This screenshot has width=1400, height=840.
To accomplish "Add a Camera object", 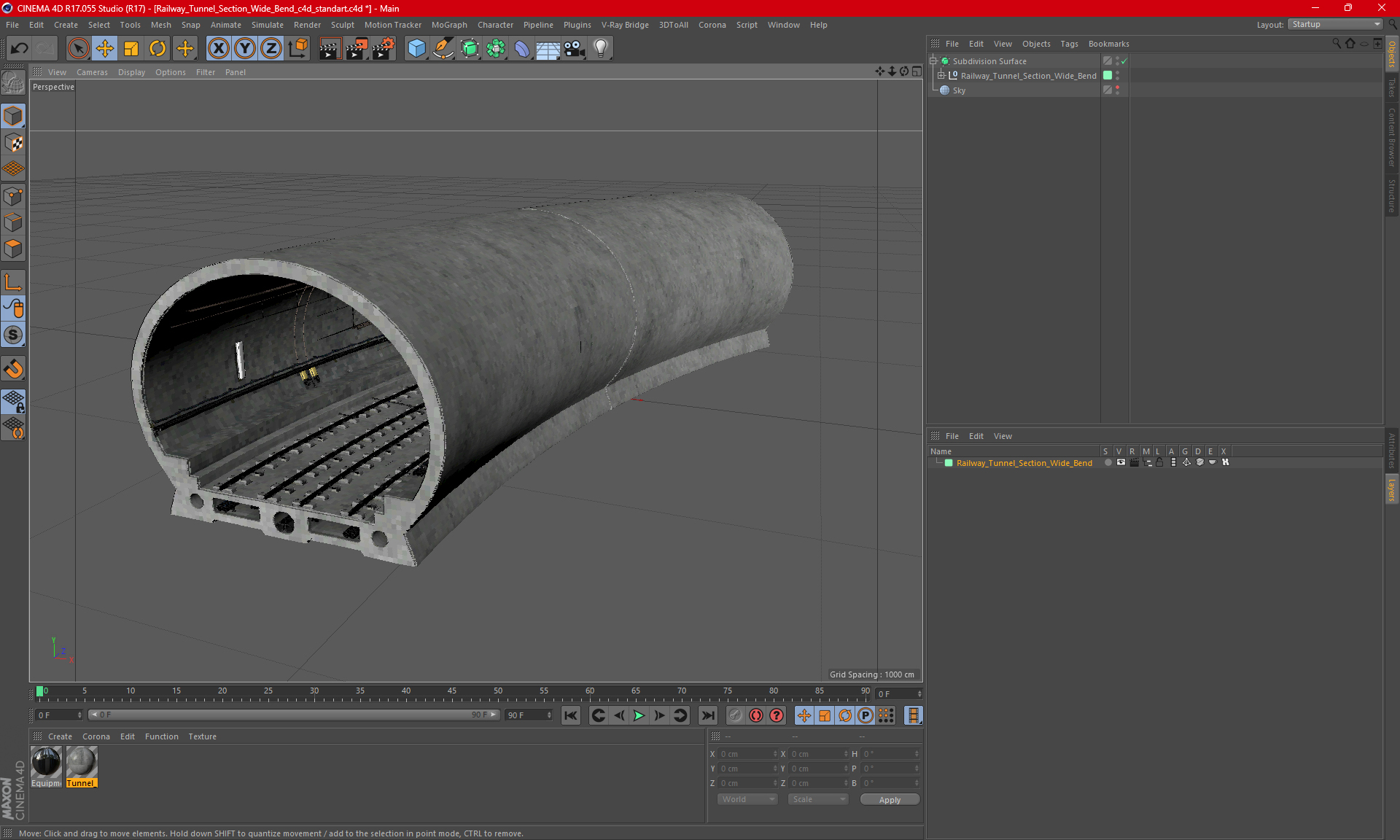I will 575,48.
